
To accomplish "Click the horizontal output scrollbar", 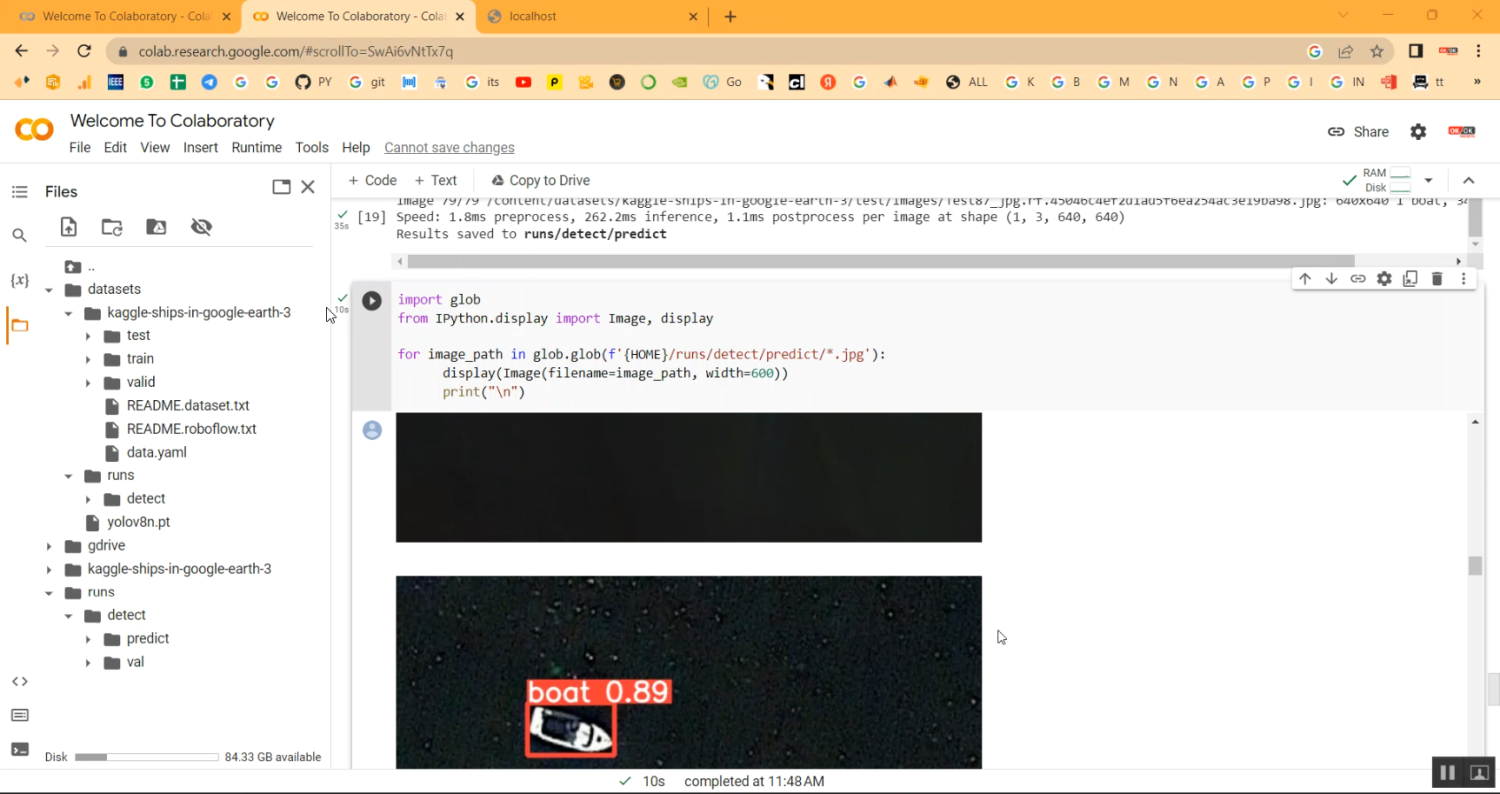I will 880,261.
